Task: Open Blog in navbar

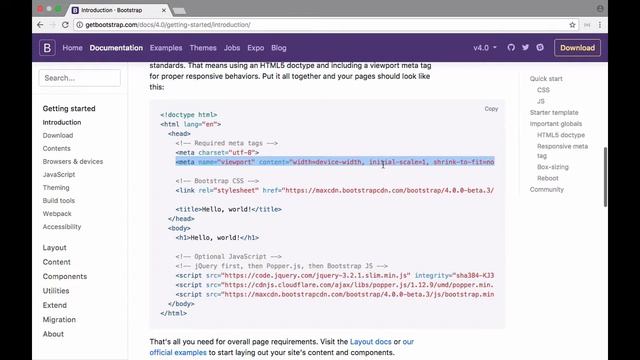Action: 279,48
